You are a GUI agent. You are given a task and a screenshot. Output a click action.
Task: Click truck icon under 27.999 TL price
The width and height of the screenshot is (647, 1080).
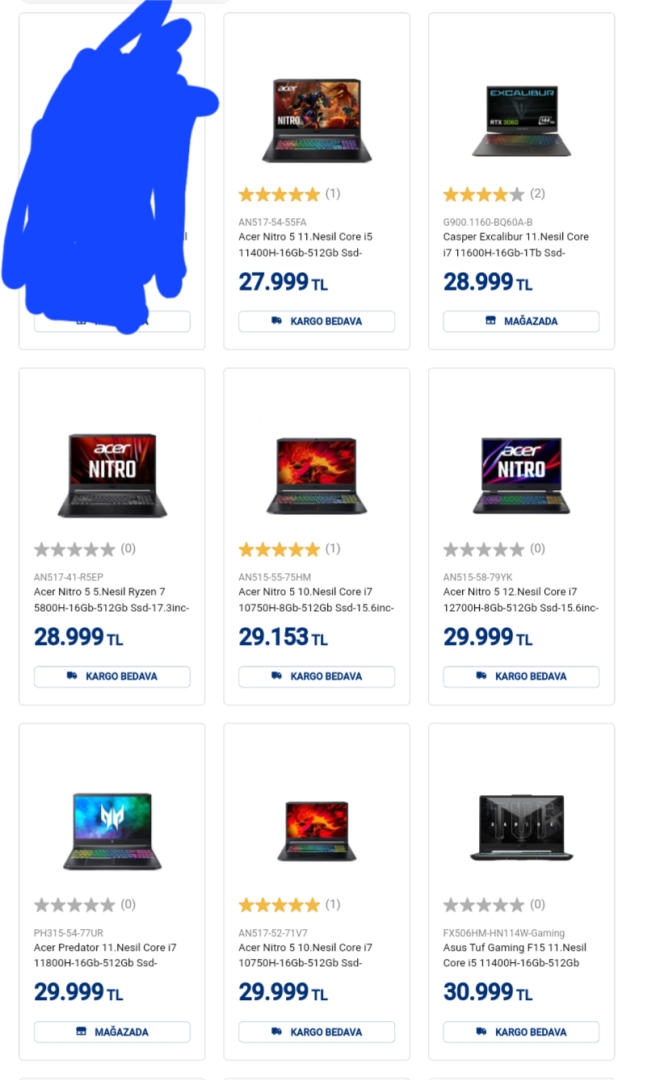pyautogui.click(x=276, y=320)
